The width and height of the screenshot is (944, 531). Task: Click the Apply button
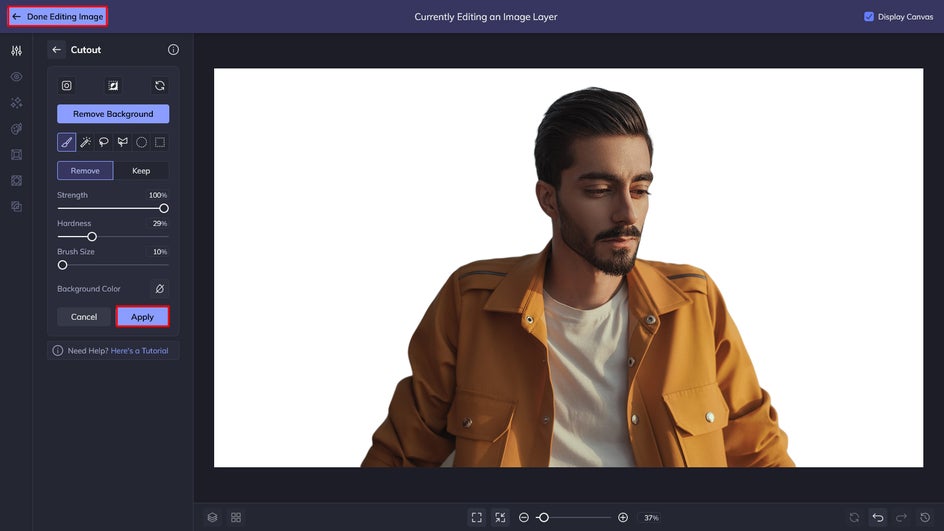click(143, 317)
